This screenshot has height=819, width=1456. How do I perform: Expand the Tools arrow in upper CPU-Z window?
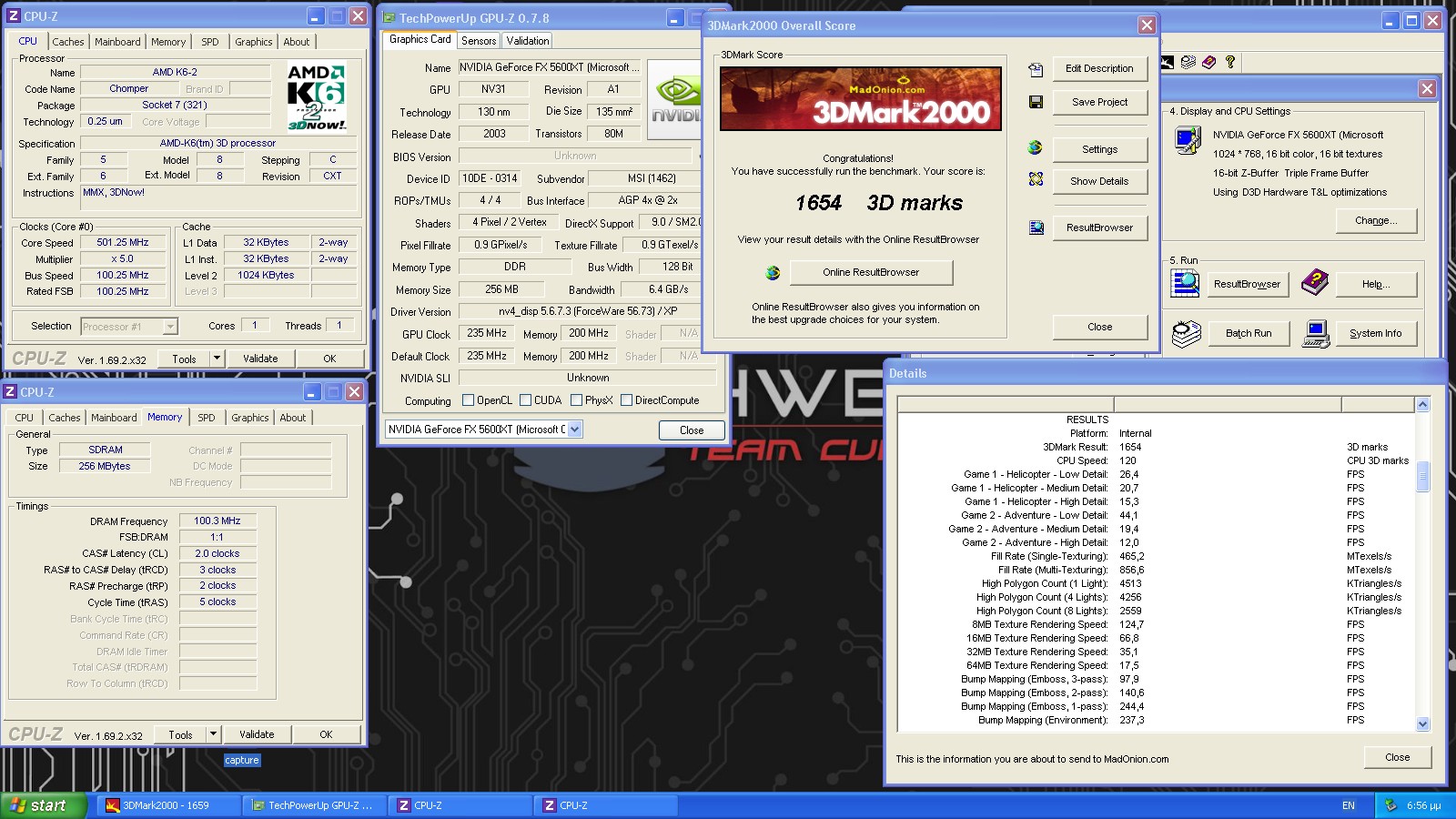[217, 359]
